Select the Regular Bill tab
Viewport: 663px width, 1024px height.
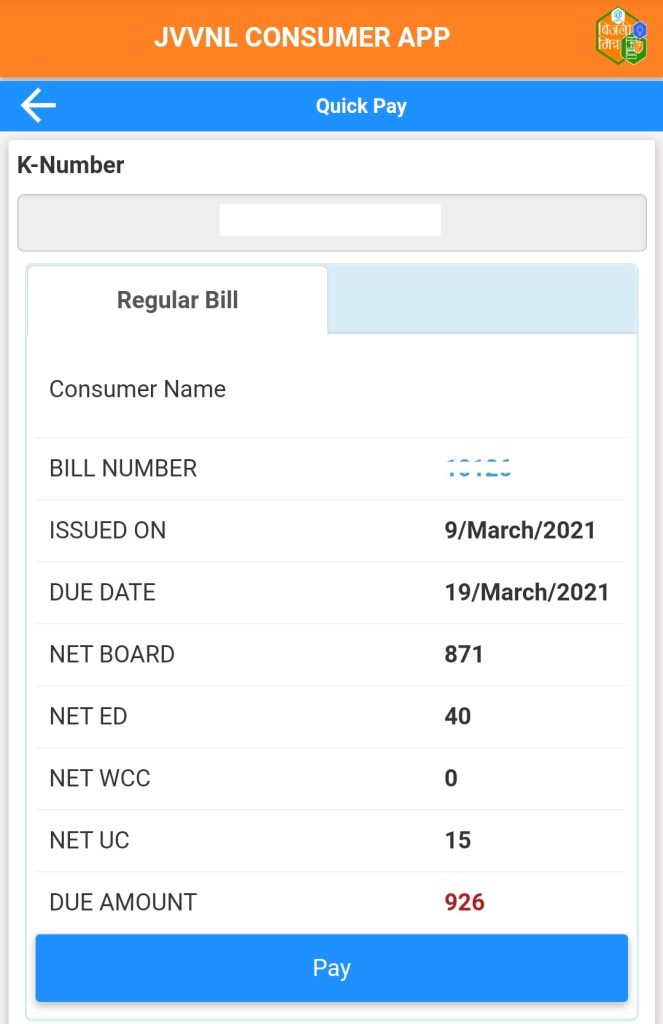[177, 299]
